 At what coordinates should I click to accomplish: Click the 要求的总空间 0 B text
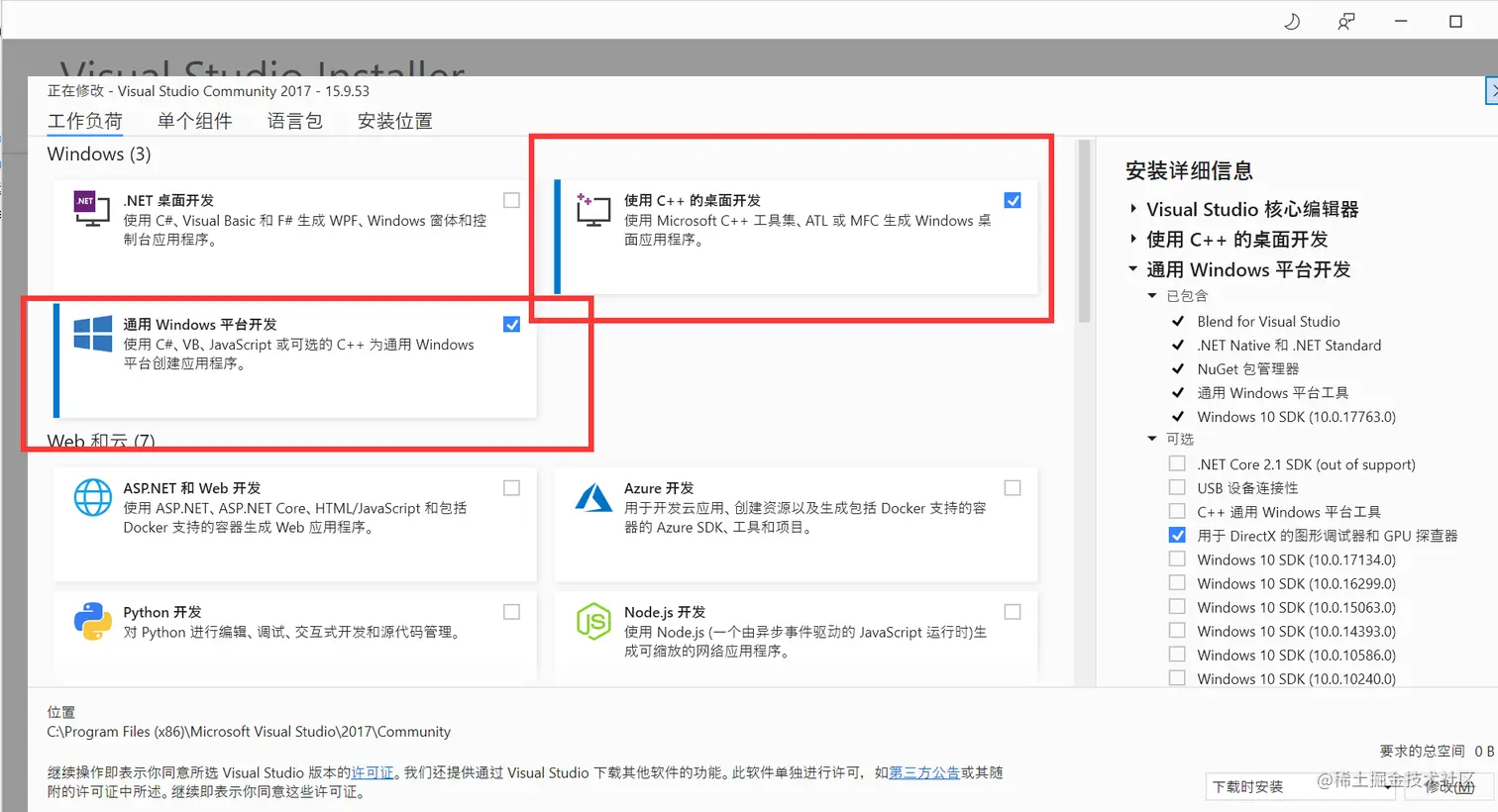pos(1437,752)
